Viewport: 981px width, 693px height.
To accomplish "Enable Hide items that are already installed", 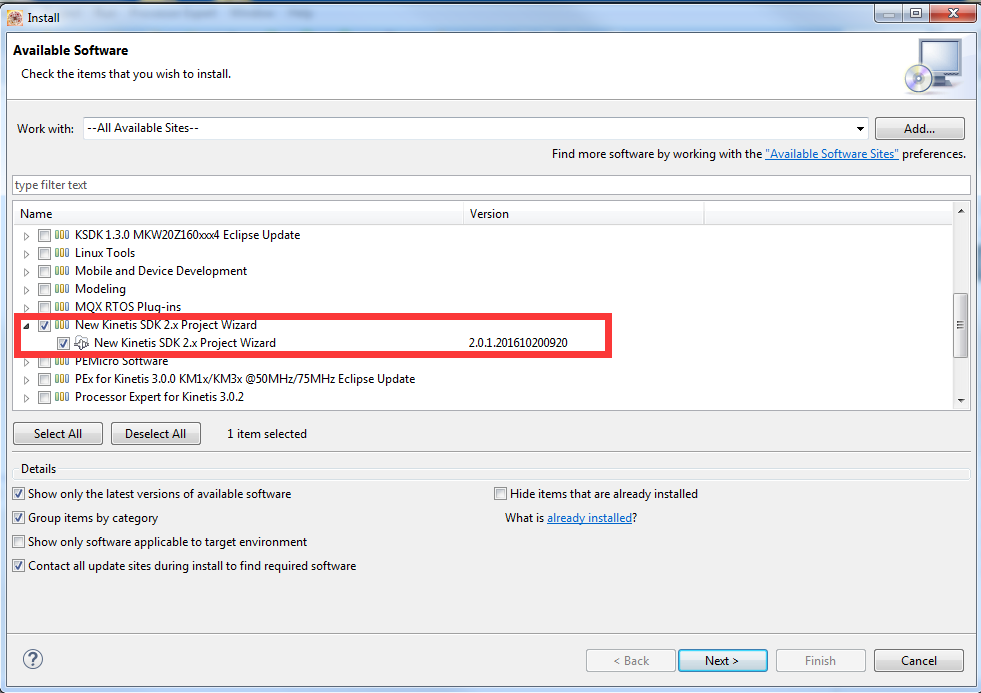I will (x=501, y=494).
